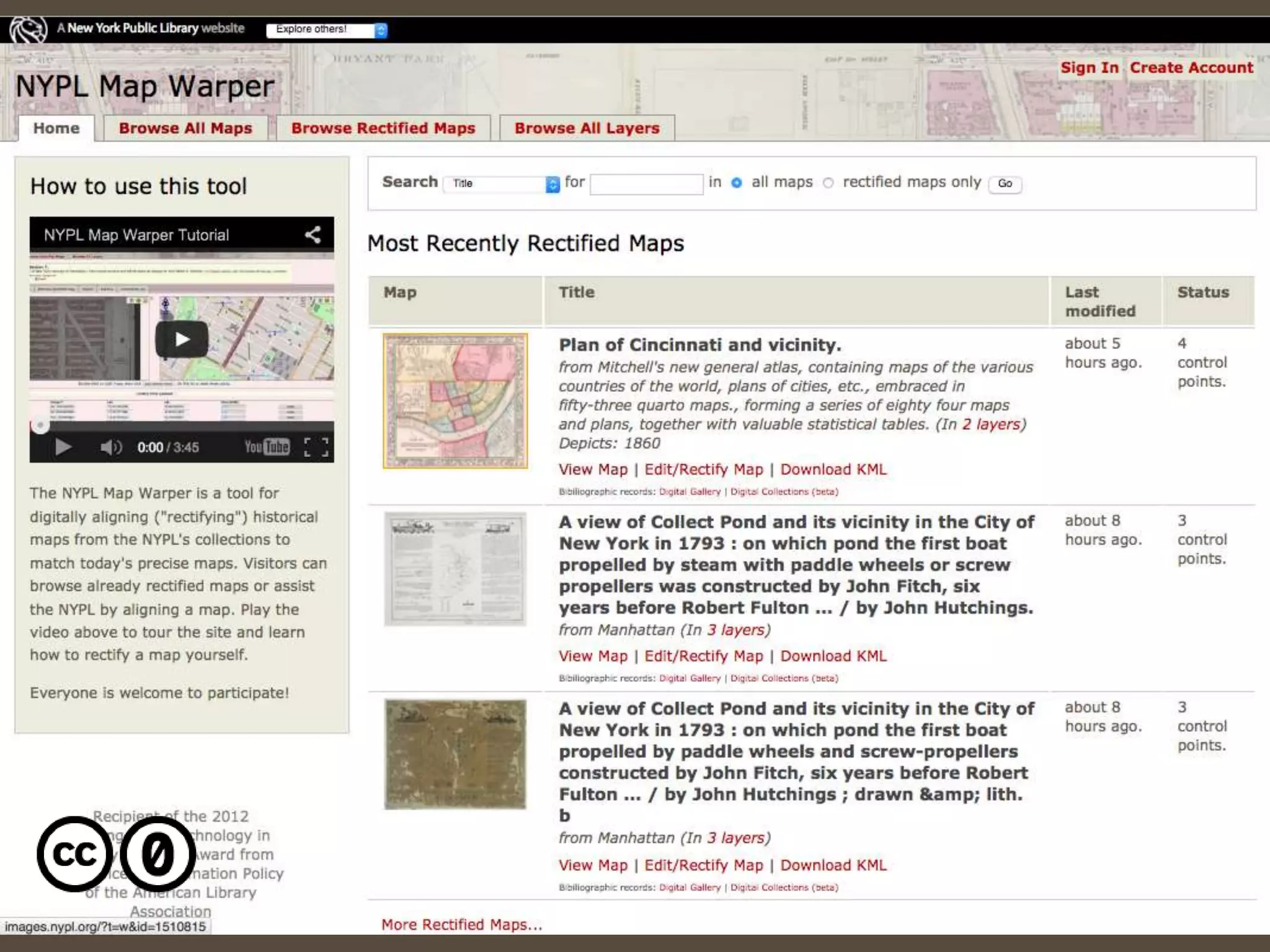Click the share icon on tutorial video
The width and height of the screenshot is (1270, 952).
pyautogui.click(x=313, y=234)
